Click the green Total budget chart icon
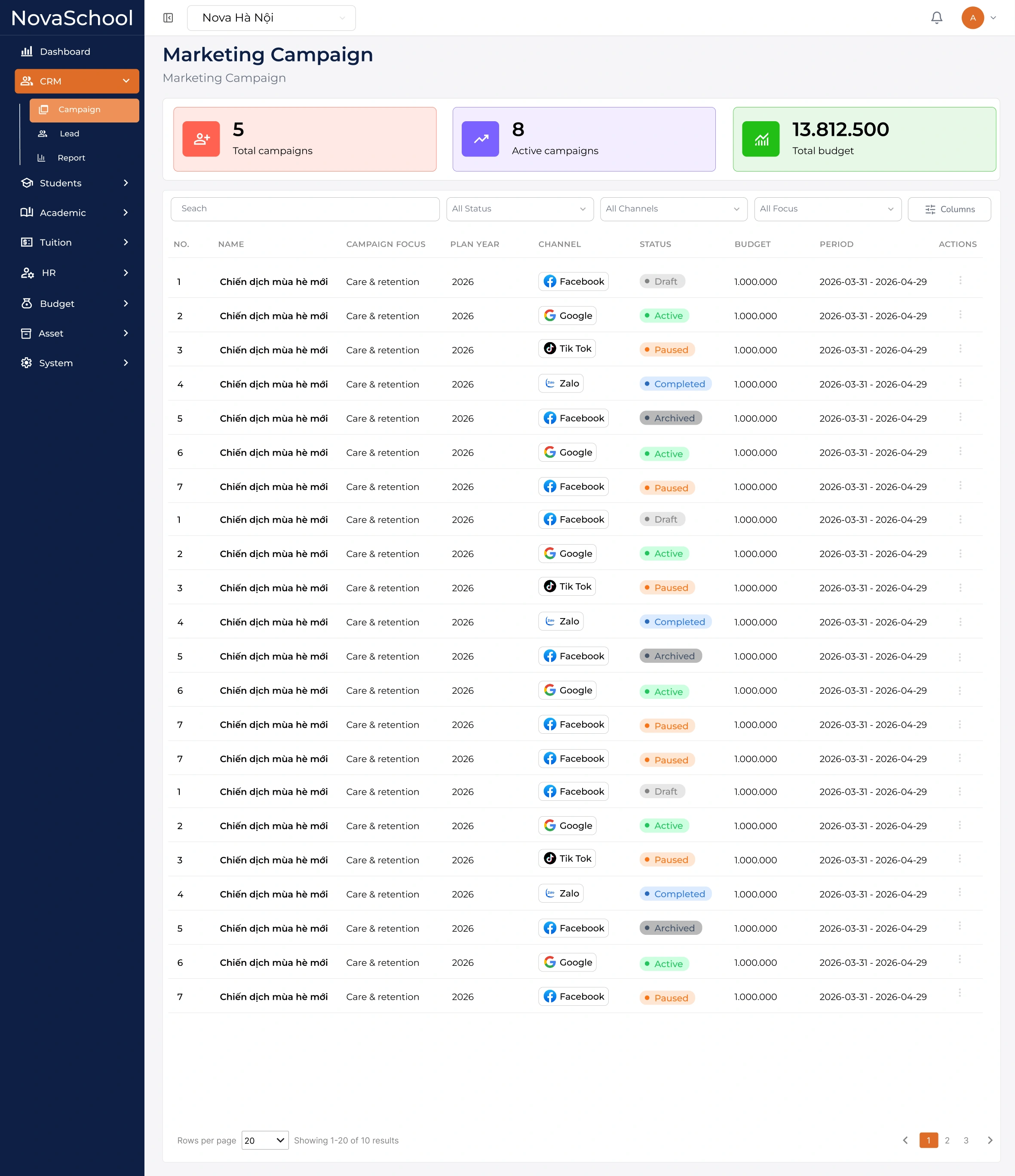Image resolution: width=1015 pixels, height=1176 pixels. [760, 139]
